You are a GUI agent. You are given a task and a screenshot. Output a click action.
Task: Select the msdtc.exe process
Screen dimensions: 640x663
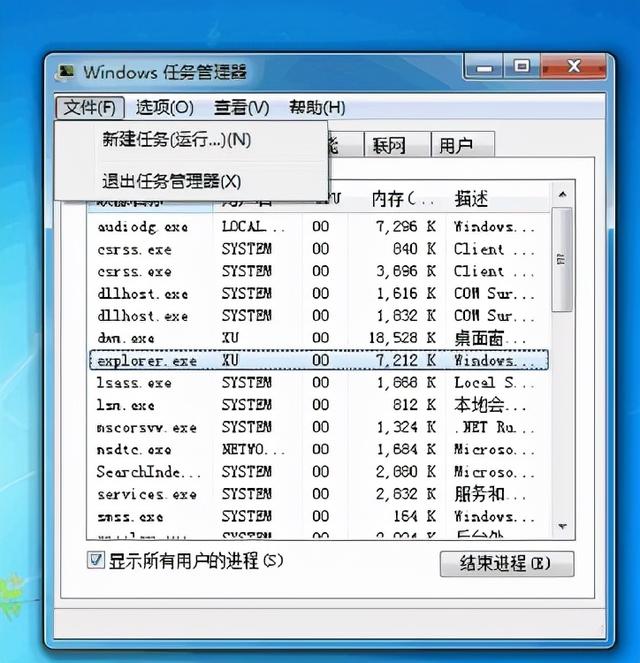pyautogui.click(x=319, y=449)
